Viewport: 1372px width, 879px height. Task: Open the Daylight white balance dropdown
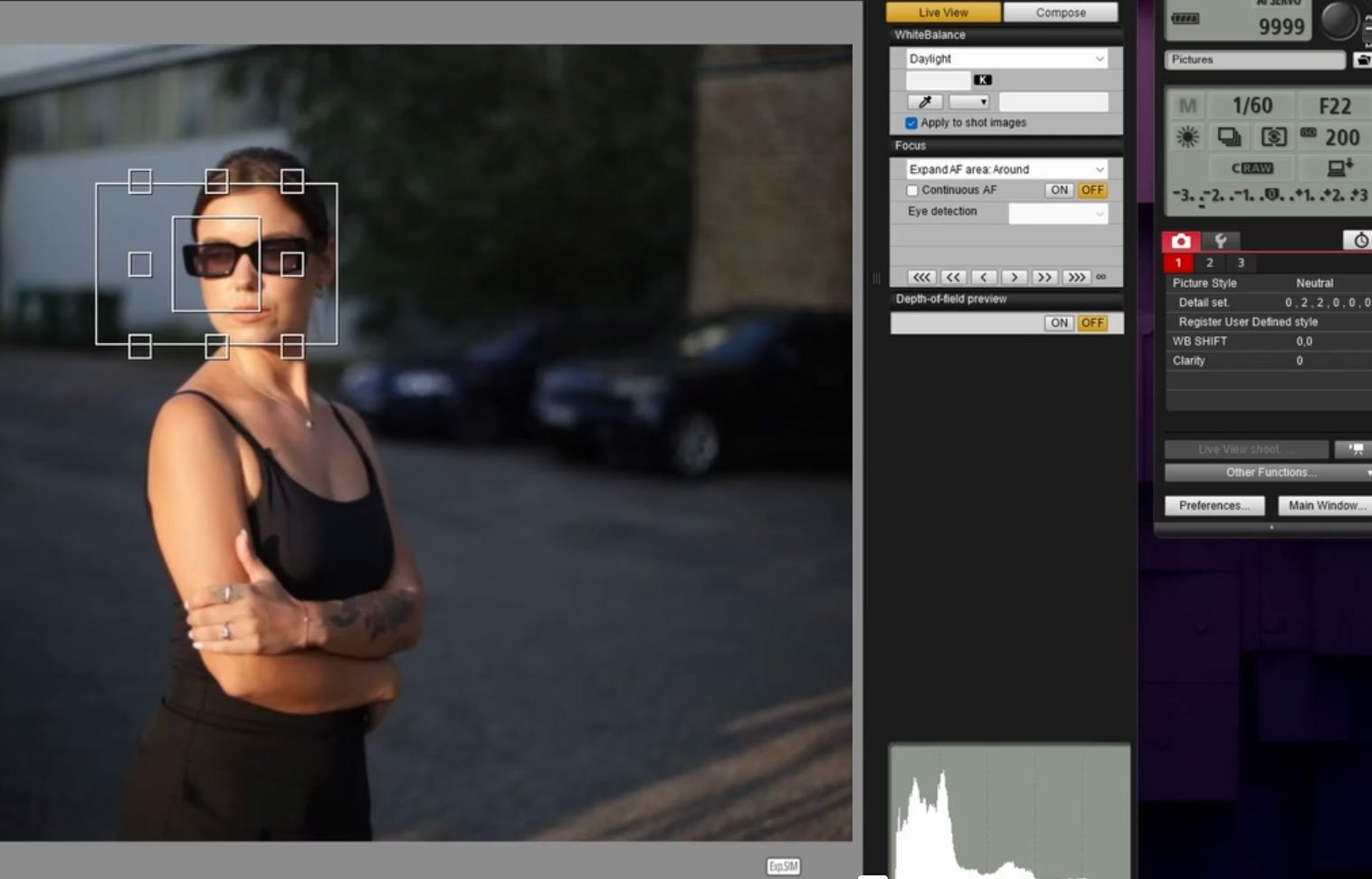[x=1006, y=59]
